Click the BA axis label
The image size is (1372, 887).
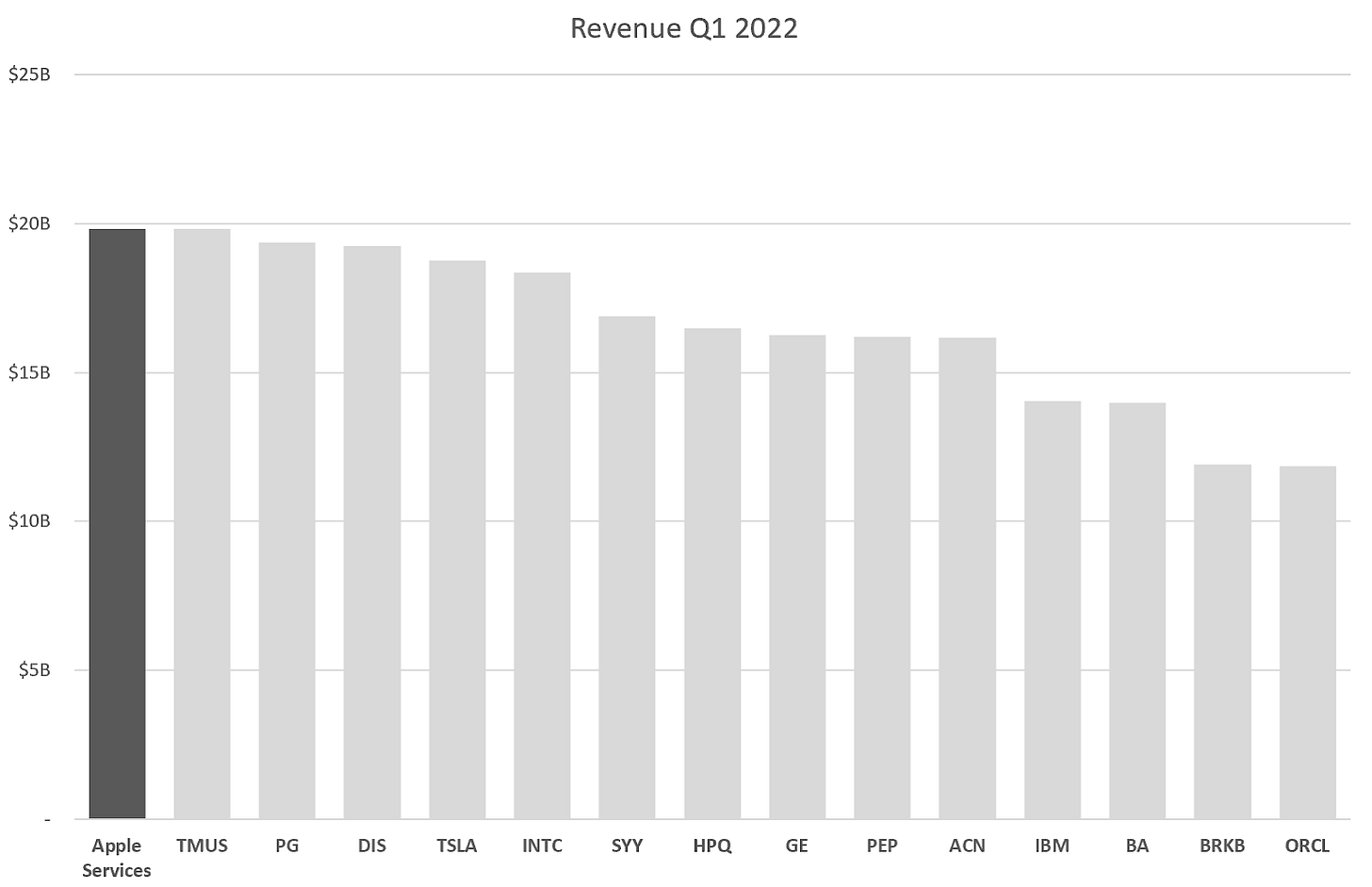tap(1137, 846)
